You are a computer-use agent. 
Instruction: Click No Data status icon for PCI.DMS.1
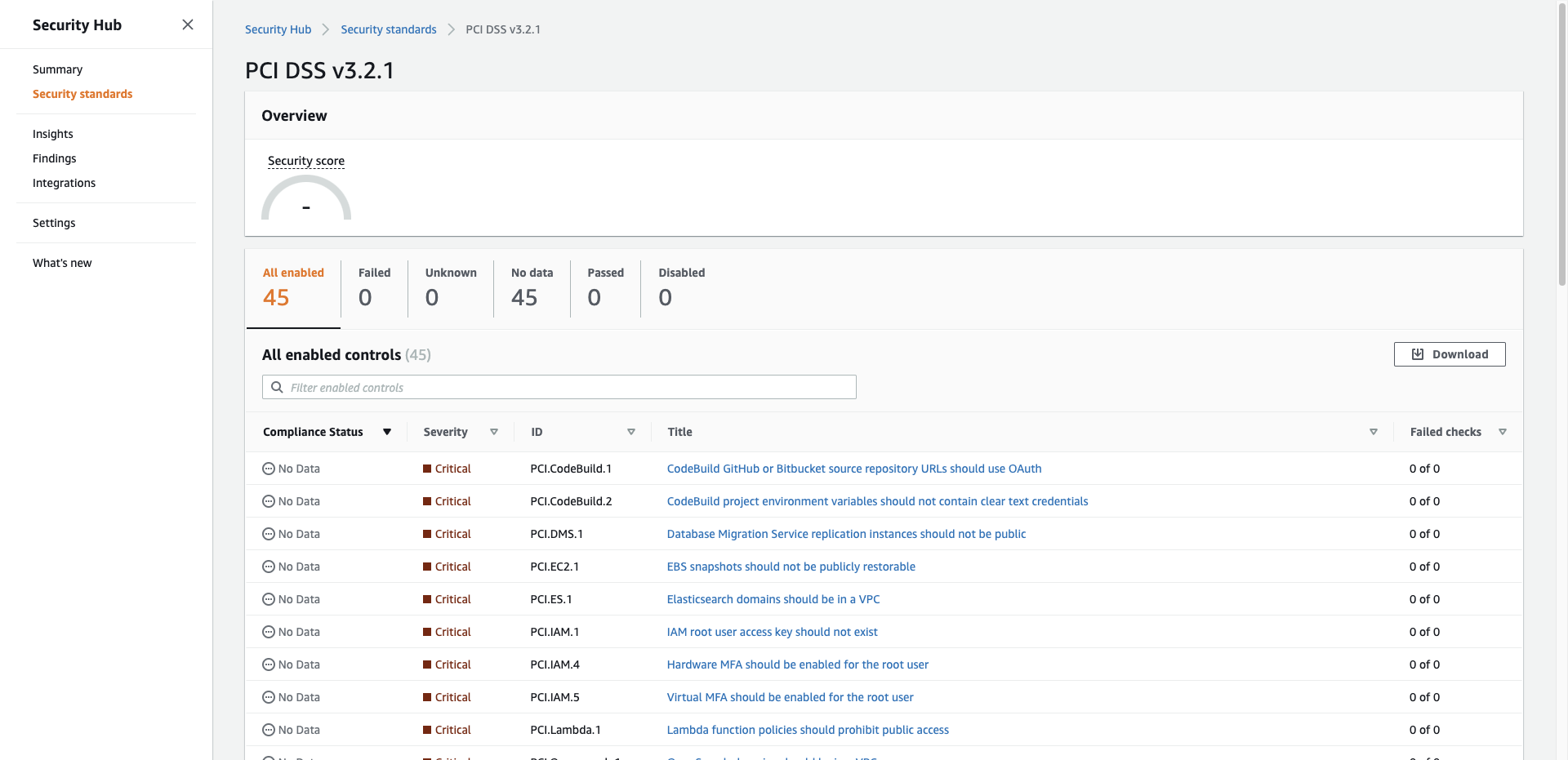click(x=269, y=534)
